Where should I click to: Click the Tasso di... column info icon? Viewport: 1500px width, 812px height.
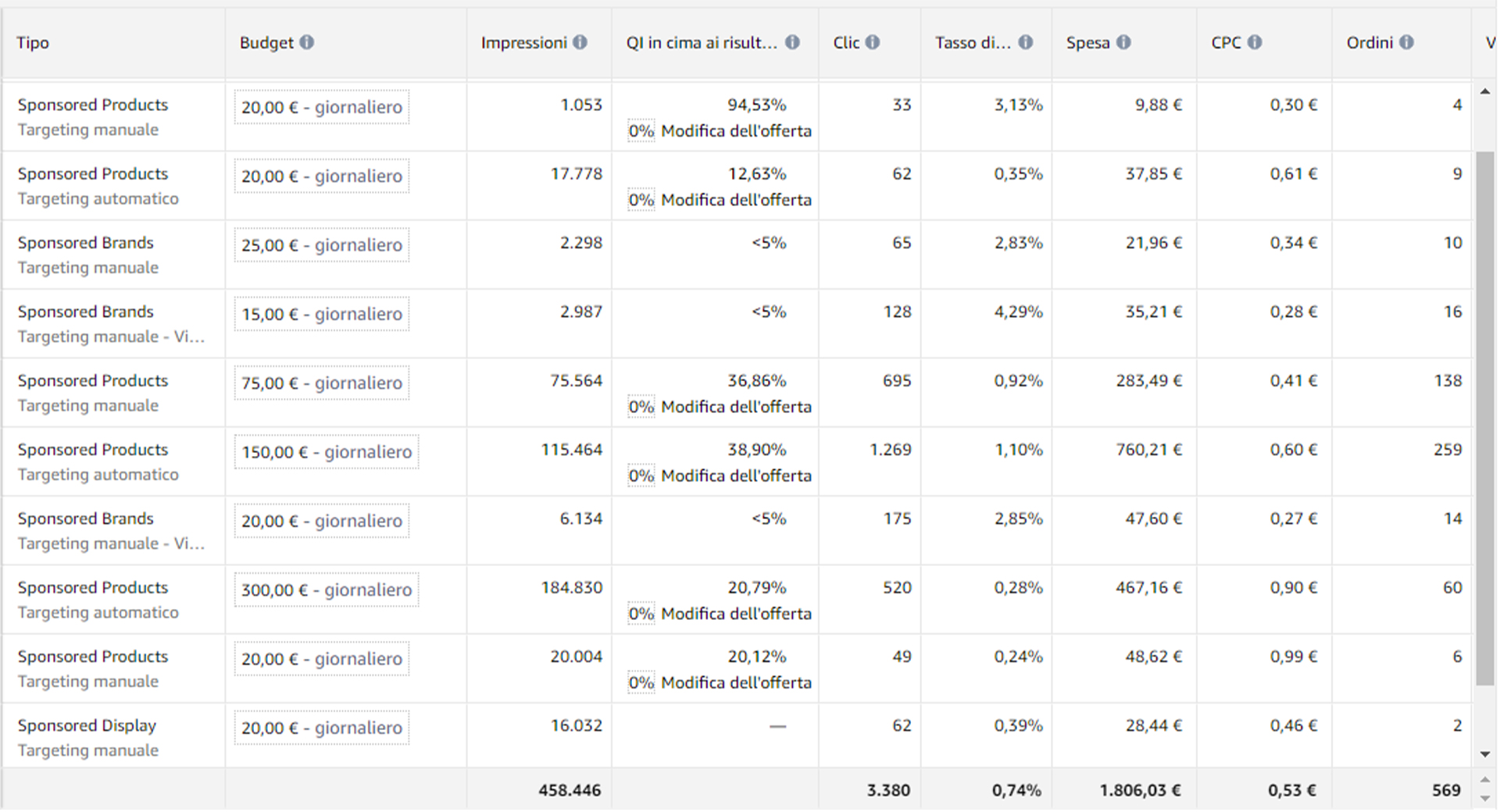point(1026,42)
